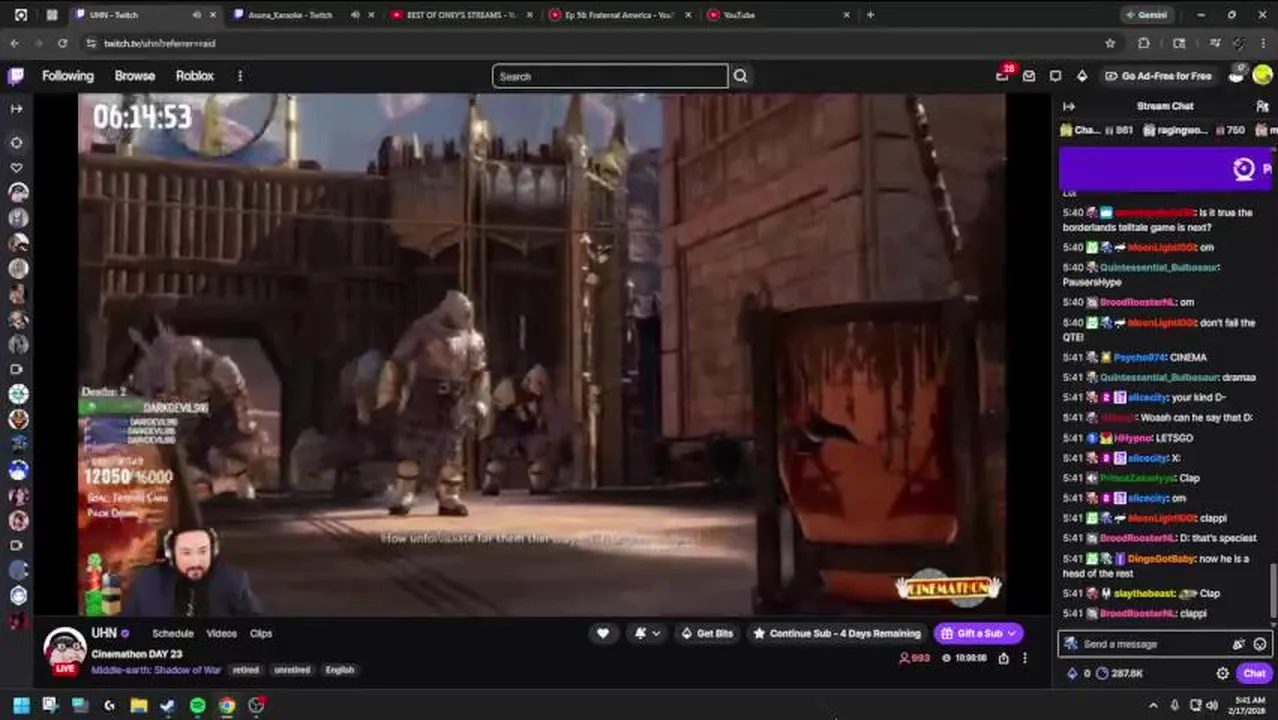Reload the current page
This screenshot has width=1278, height=720.
pyautogui.click(x=62, y=43)
